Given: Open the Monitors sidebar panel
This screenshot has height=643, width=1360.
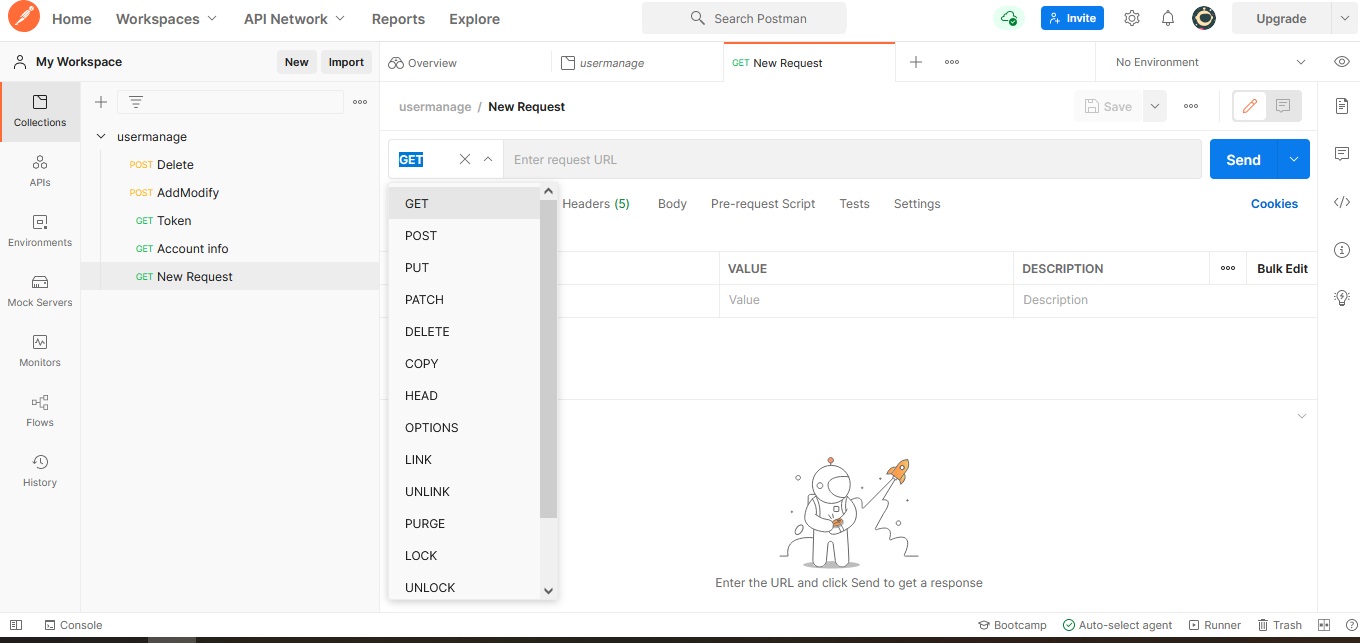Looking at the screenshot, I should 40,351.
